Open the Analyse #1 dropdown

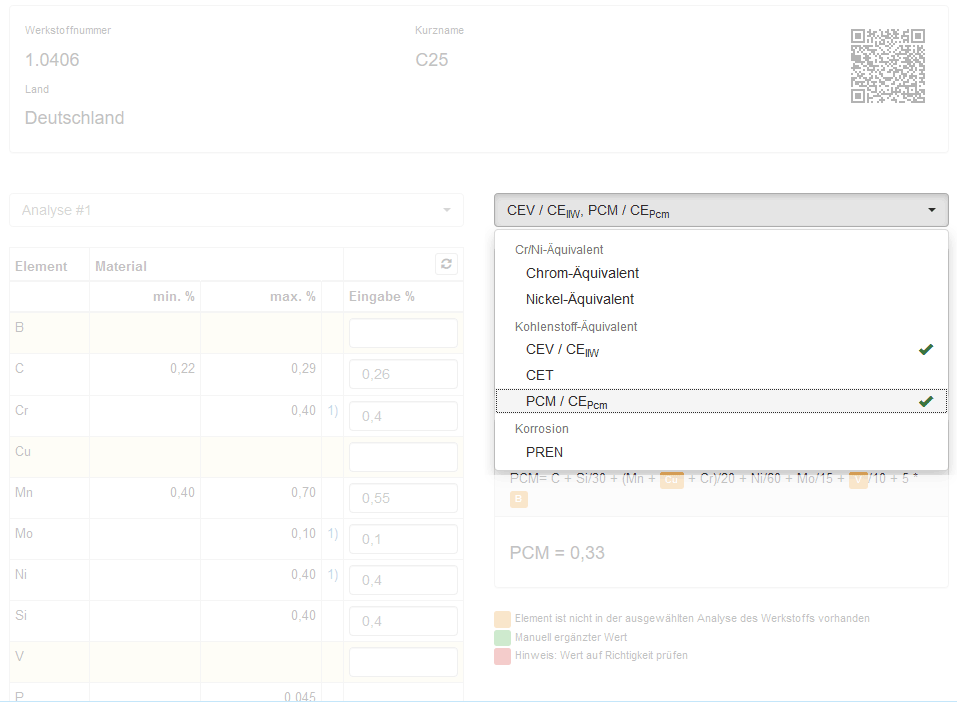click(236, 210)
